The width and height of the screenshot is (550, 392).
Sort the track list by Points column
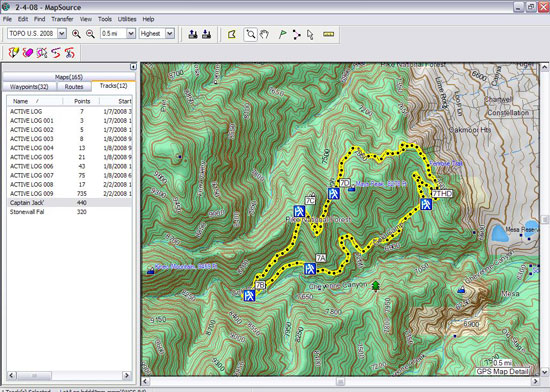(x=82, y=101)
